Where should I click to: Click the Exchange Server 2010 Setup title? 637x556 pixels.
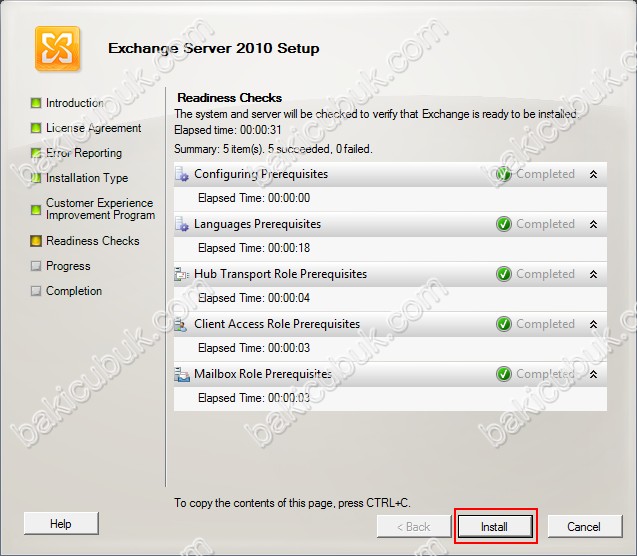[214, 48]
